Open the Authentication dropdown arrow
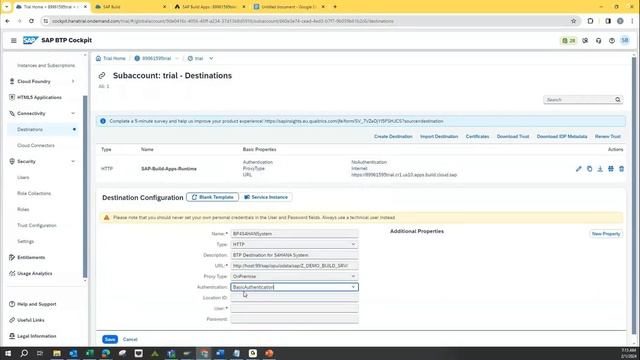Image resolution: width=640 pixels, height=360 pixels. tap(353, 287)
